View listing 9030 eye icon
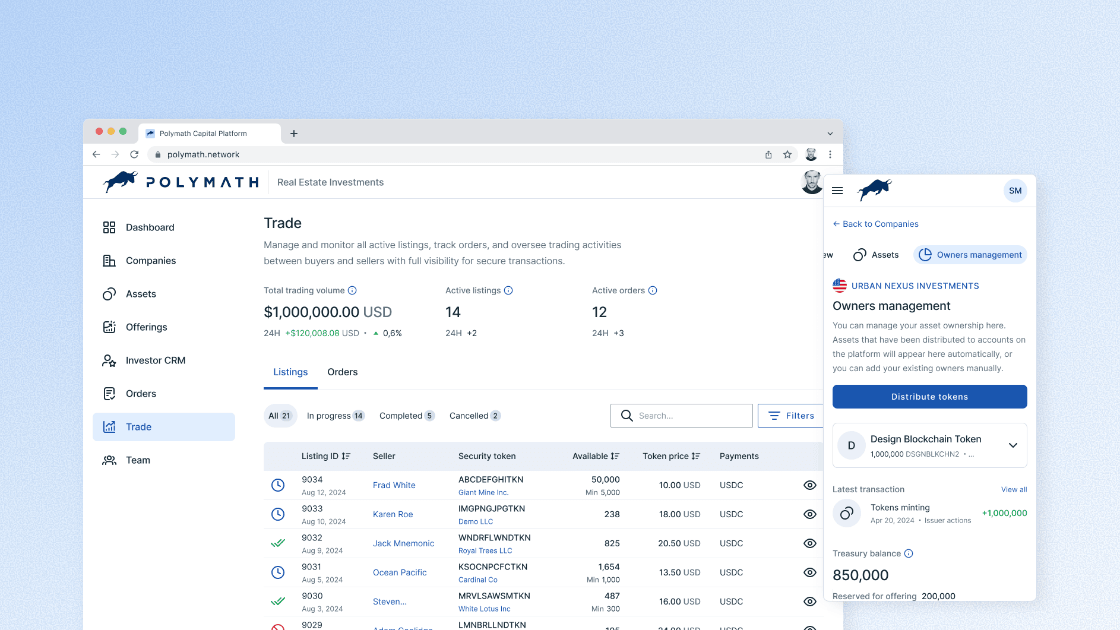Image resolution: width=1120 pixels, height=630 pixels. [x=809, y=601]
